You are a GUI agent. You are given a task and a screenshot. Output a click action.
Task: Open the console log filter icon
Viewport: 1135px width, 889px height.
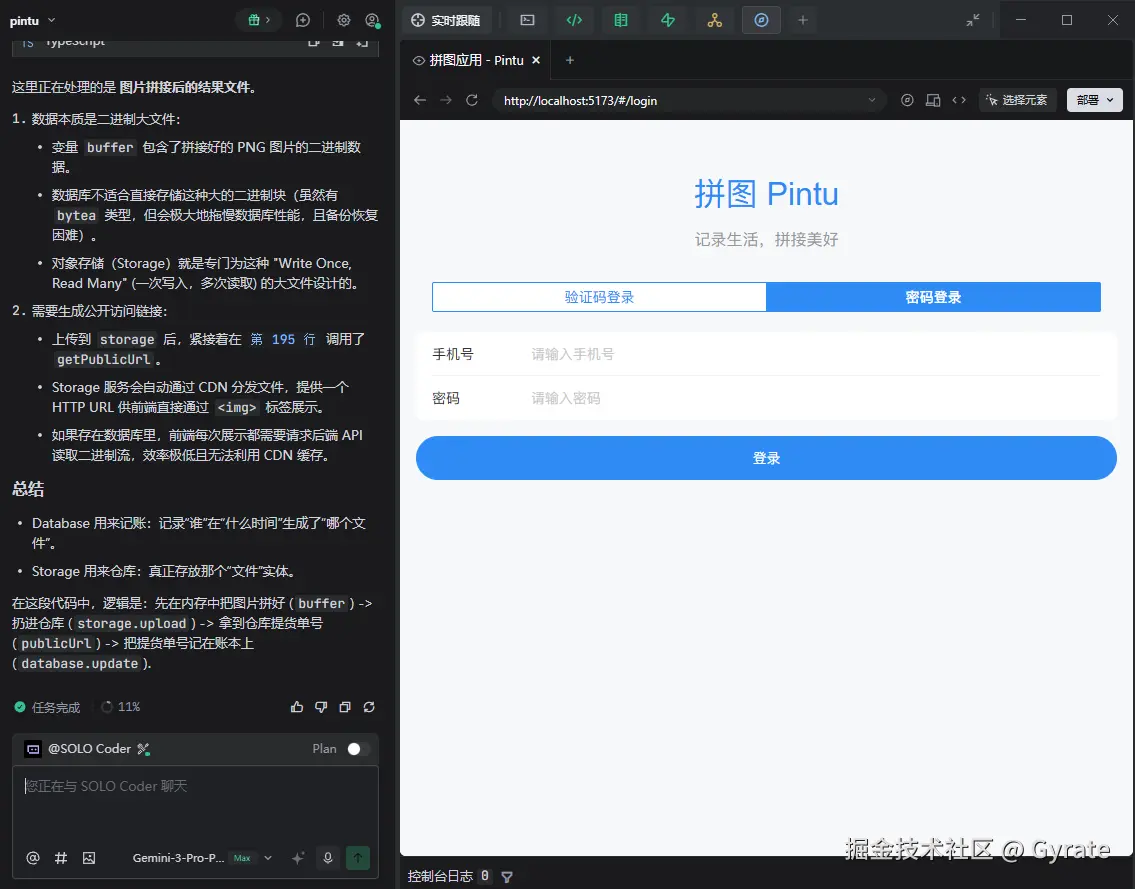(507, 877)
